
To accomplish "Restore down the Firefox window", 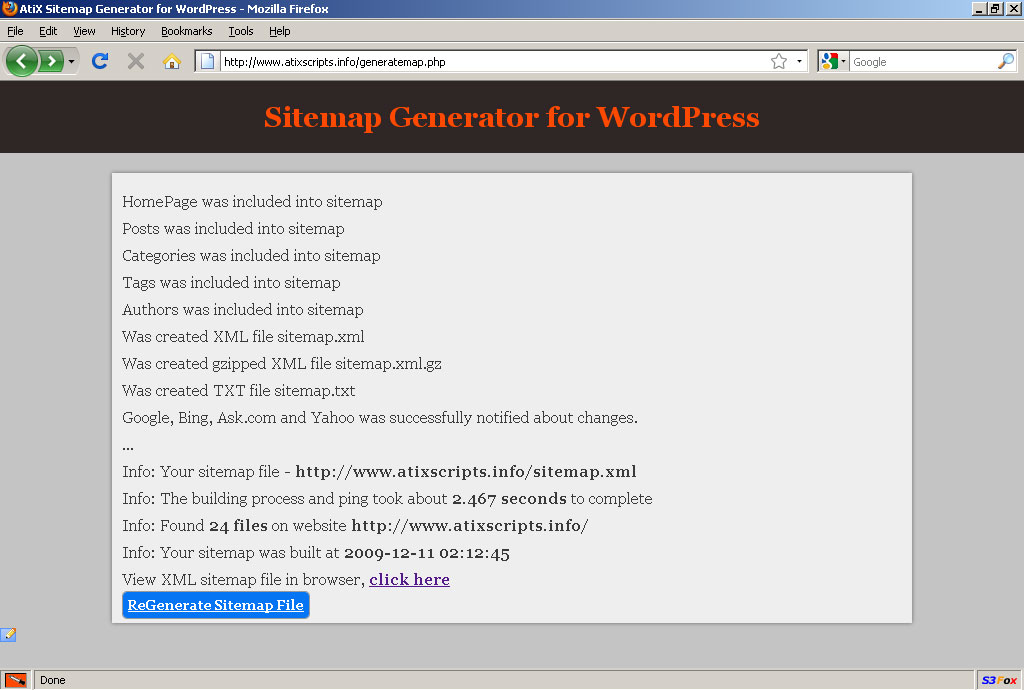I will [x=995, y=8].
